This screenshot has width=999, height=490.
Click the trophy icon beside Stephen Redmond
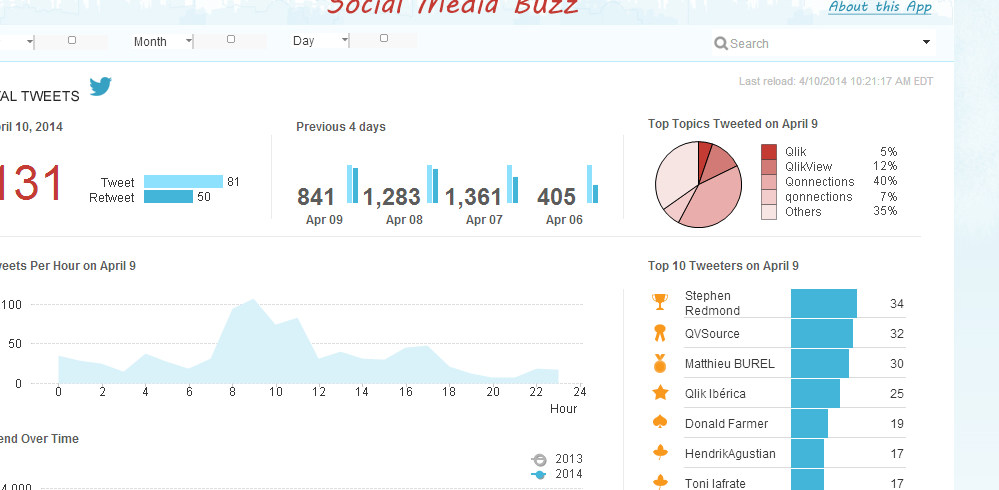pos(659,301)
